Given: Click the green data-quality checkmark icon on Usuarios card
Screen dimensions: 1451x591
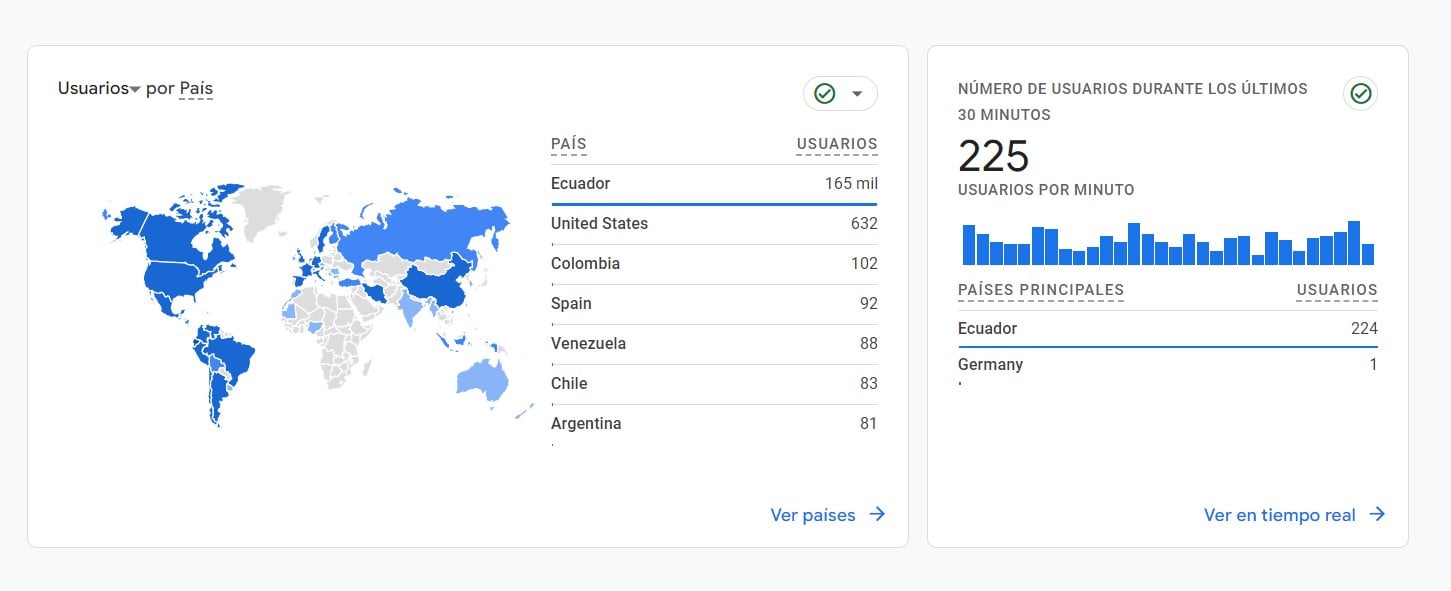Looking at the screenshot, I should pyautogui.click(x=823, y=93).
